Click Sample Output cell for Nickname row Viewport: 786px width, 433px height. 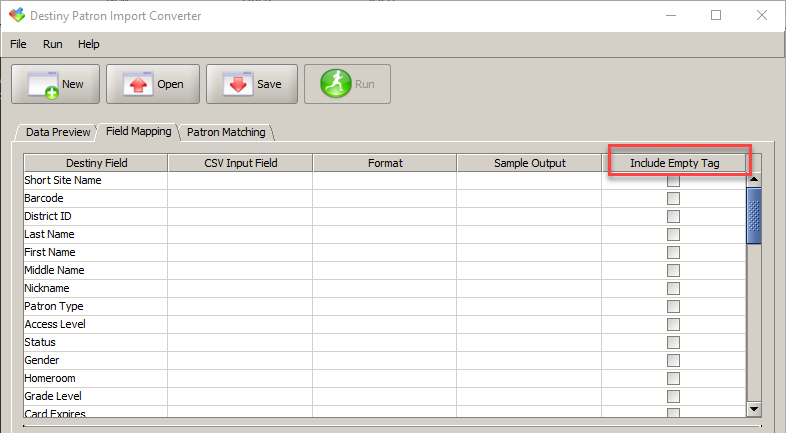(x=529, y=289)
